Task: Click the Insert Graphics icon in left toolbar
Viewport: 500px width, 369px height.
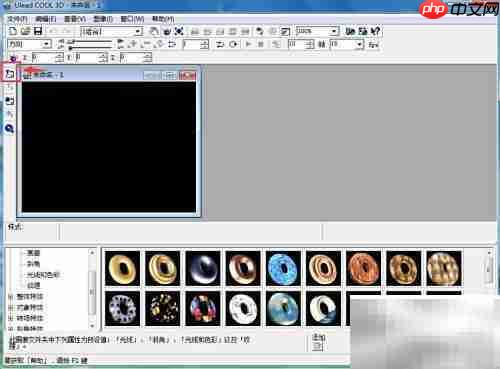Action: 10,101
